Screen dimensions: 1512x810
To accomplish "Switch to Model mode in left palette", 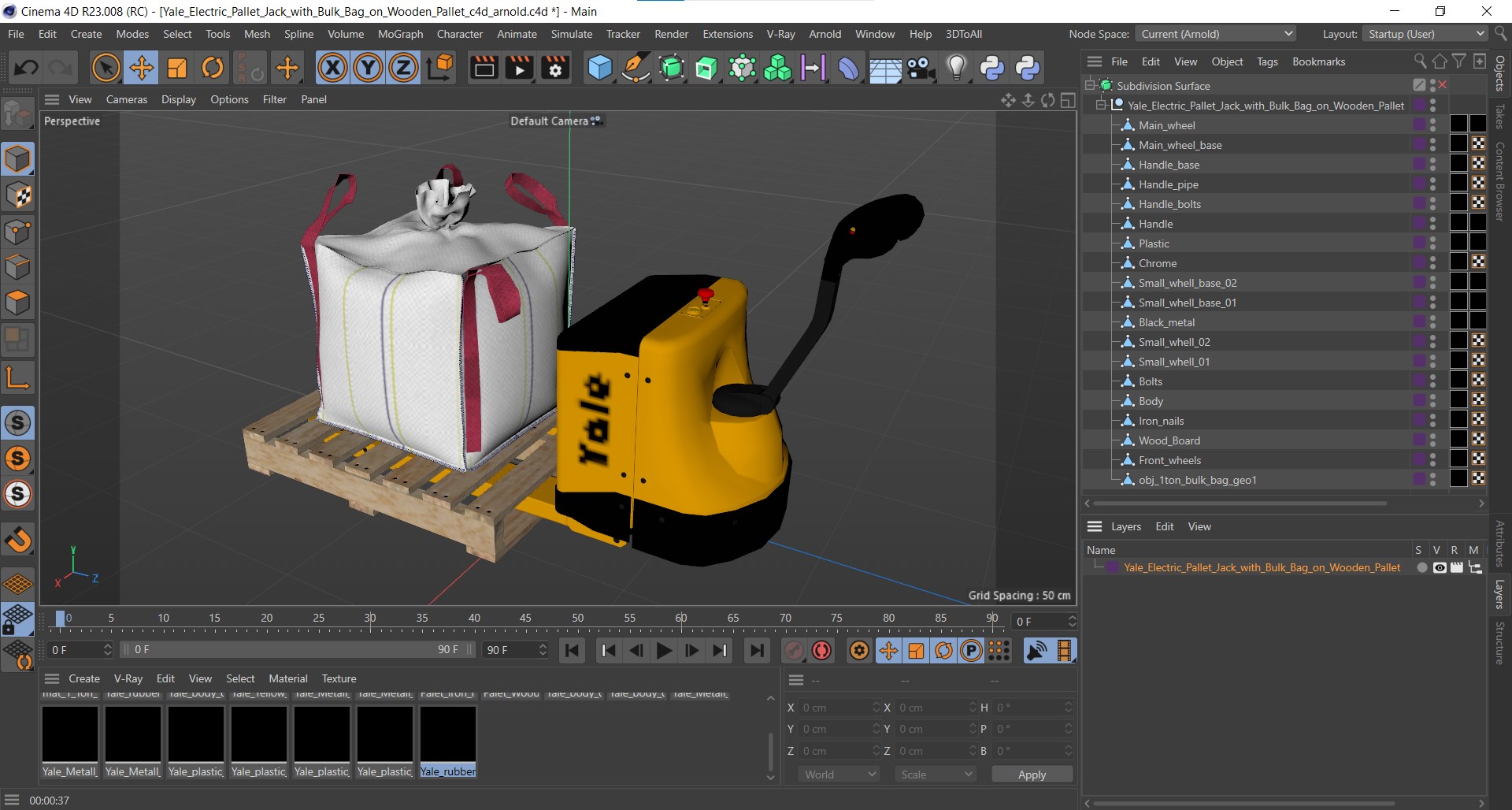I will (17, 158).
